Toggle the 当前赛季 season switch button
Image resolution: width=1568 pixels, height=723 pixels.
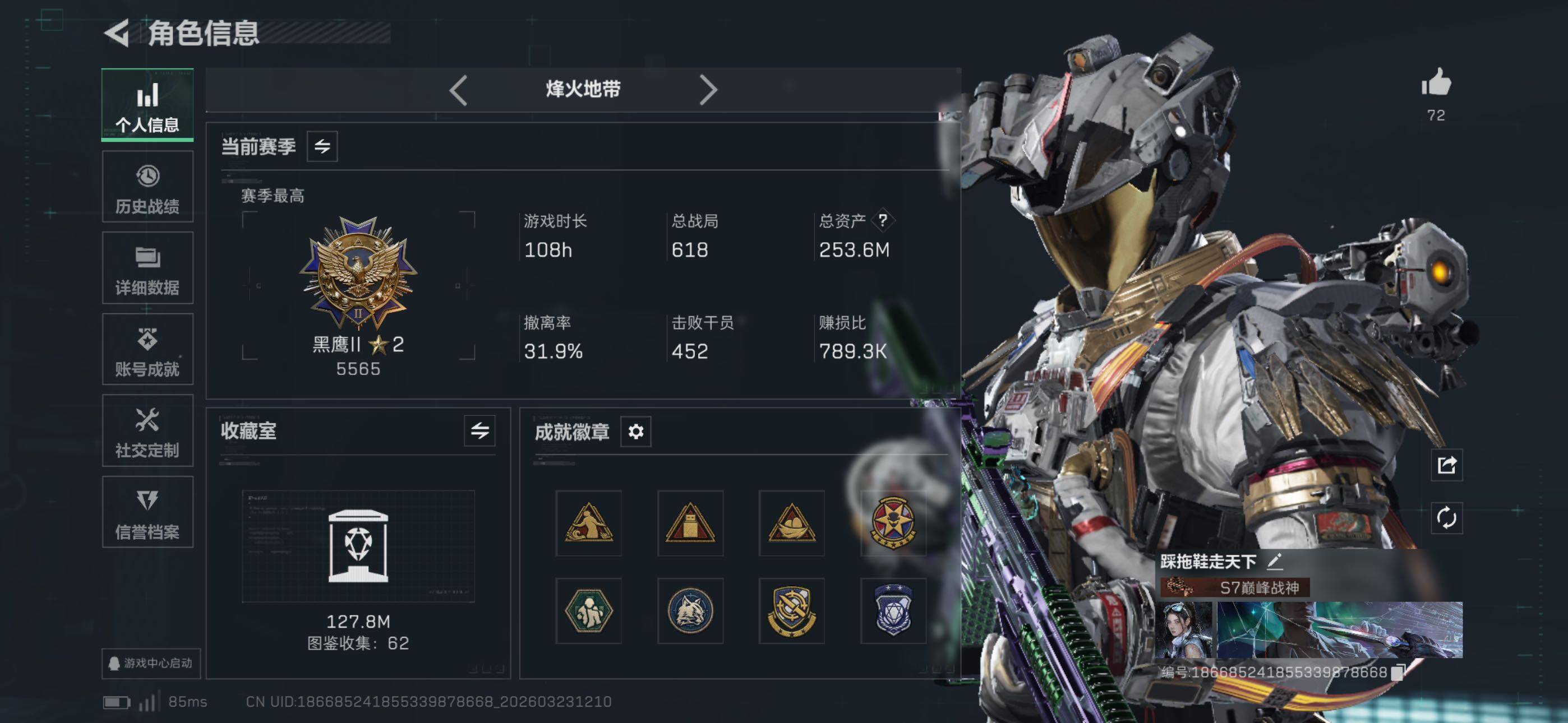322,146
